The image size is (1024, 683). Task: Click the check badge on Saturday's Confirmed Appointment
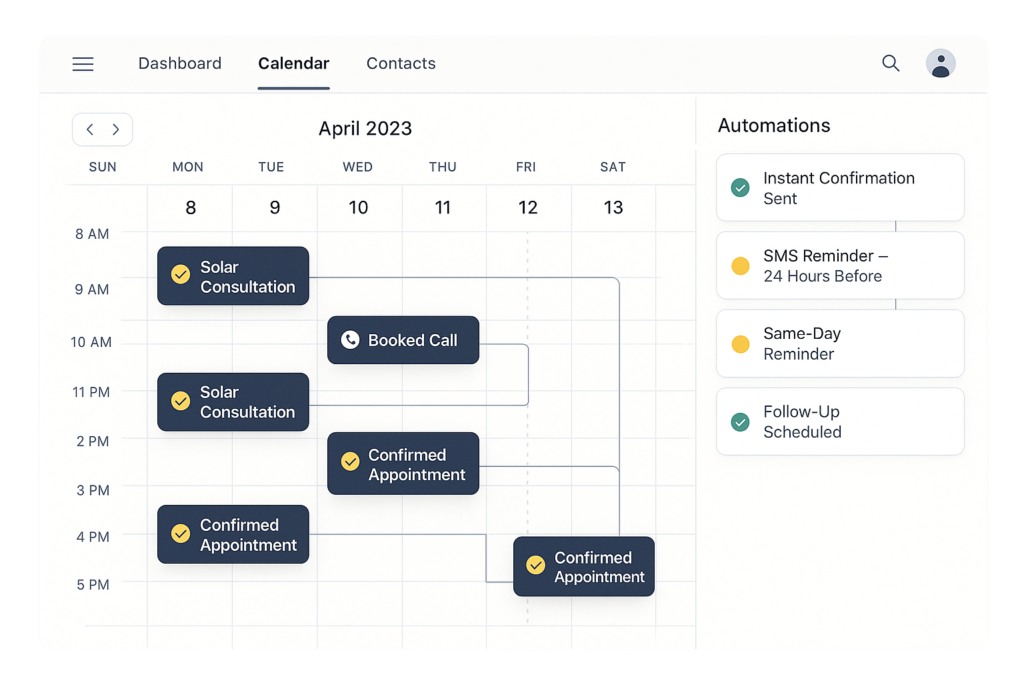coord(535,567)
